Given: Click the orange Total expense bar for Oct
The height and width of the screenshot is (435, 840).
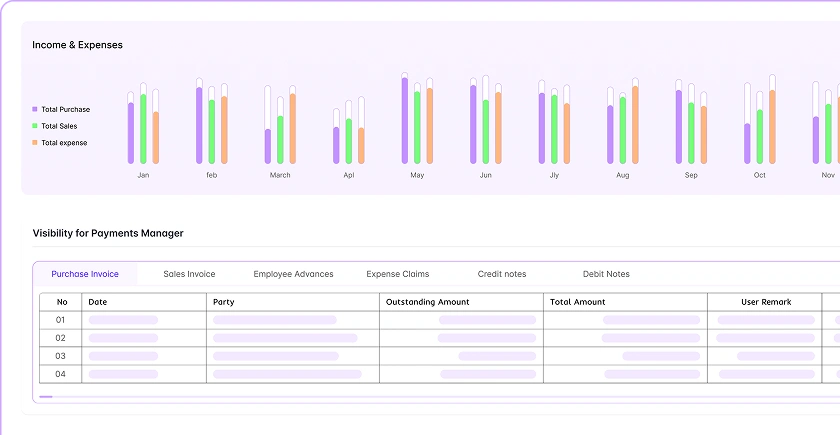Looking at the screenshot, I should click(772, 127).
